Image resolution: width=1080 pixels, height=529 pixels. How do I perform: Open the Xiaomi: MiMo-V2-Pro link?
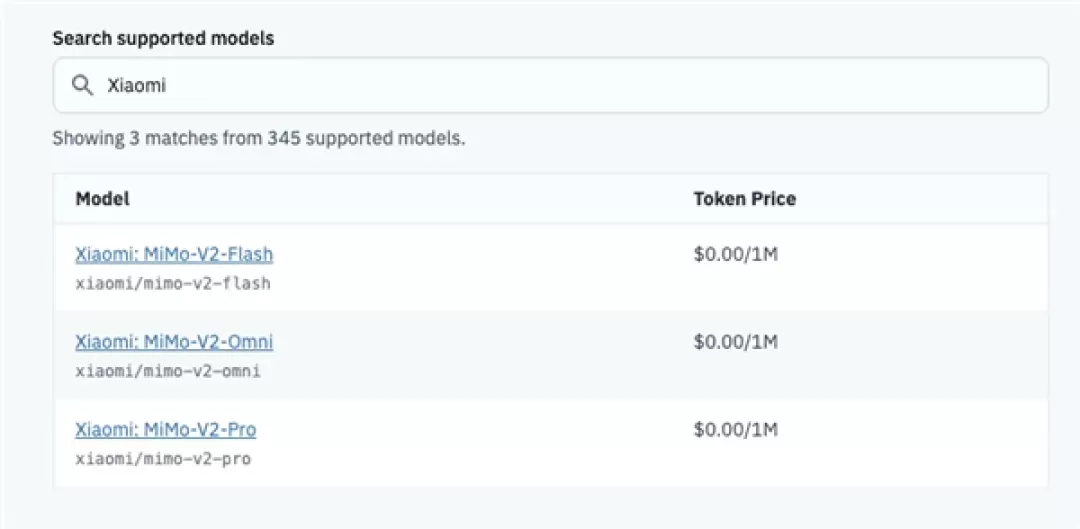pyautogui.click(x=165, y=430)
